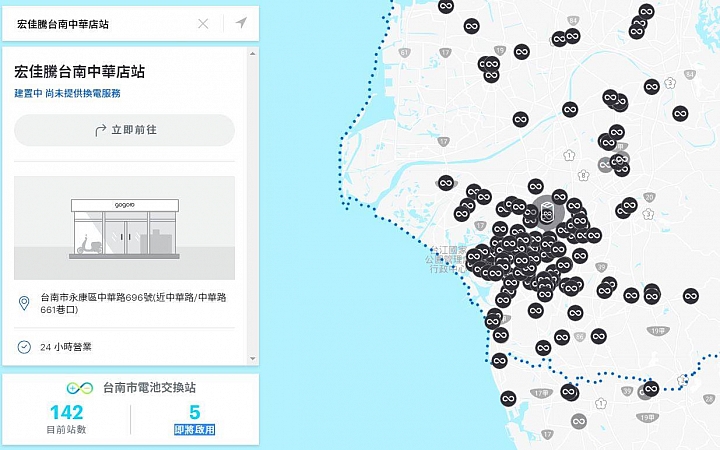Click the 立即前往 navigate button

pyautogui.click(x=124, y=130)
